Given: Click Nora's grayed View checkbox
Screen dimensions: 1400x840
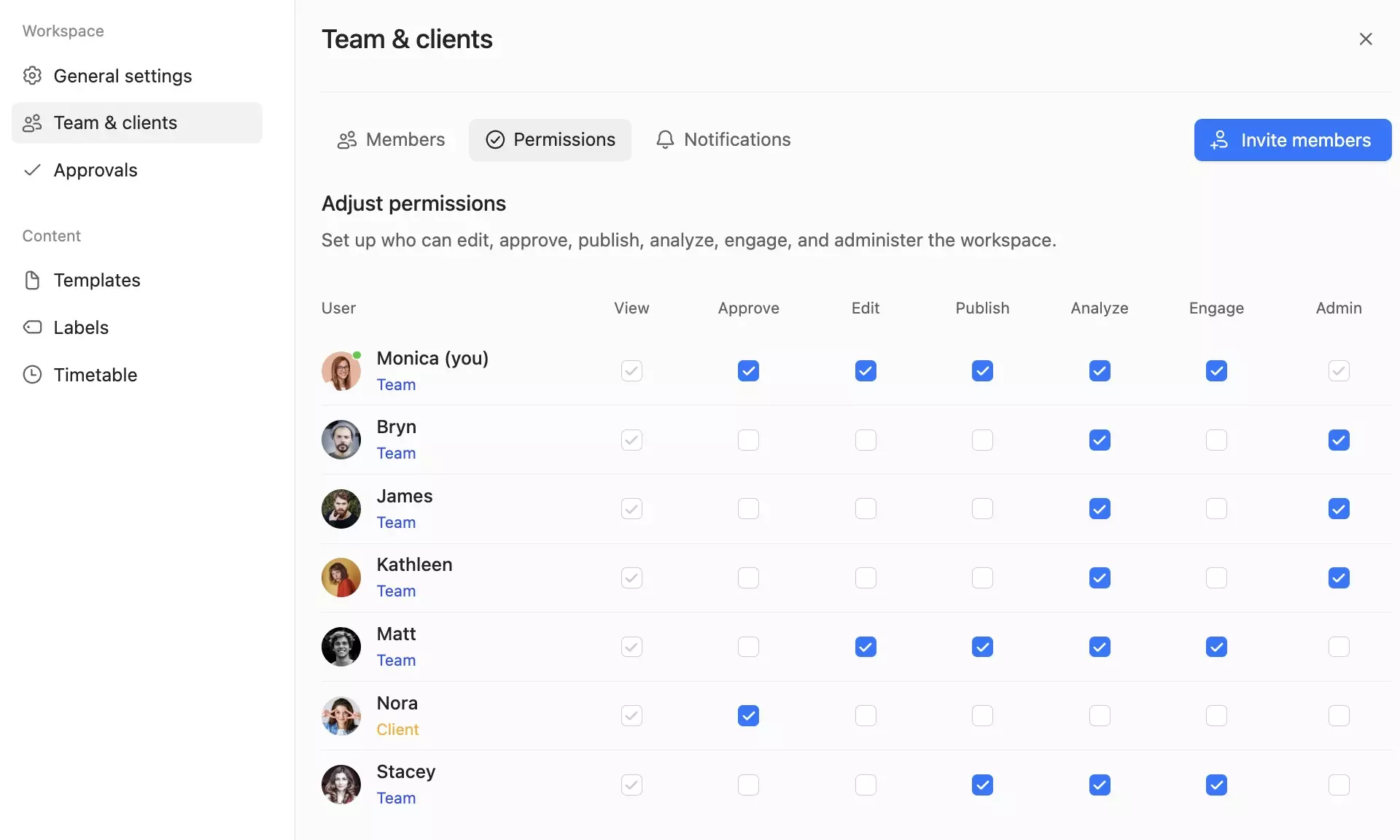Looking at the screenshot, I should (631, 715).
